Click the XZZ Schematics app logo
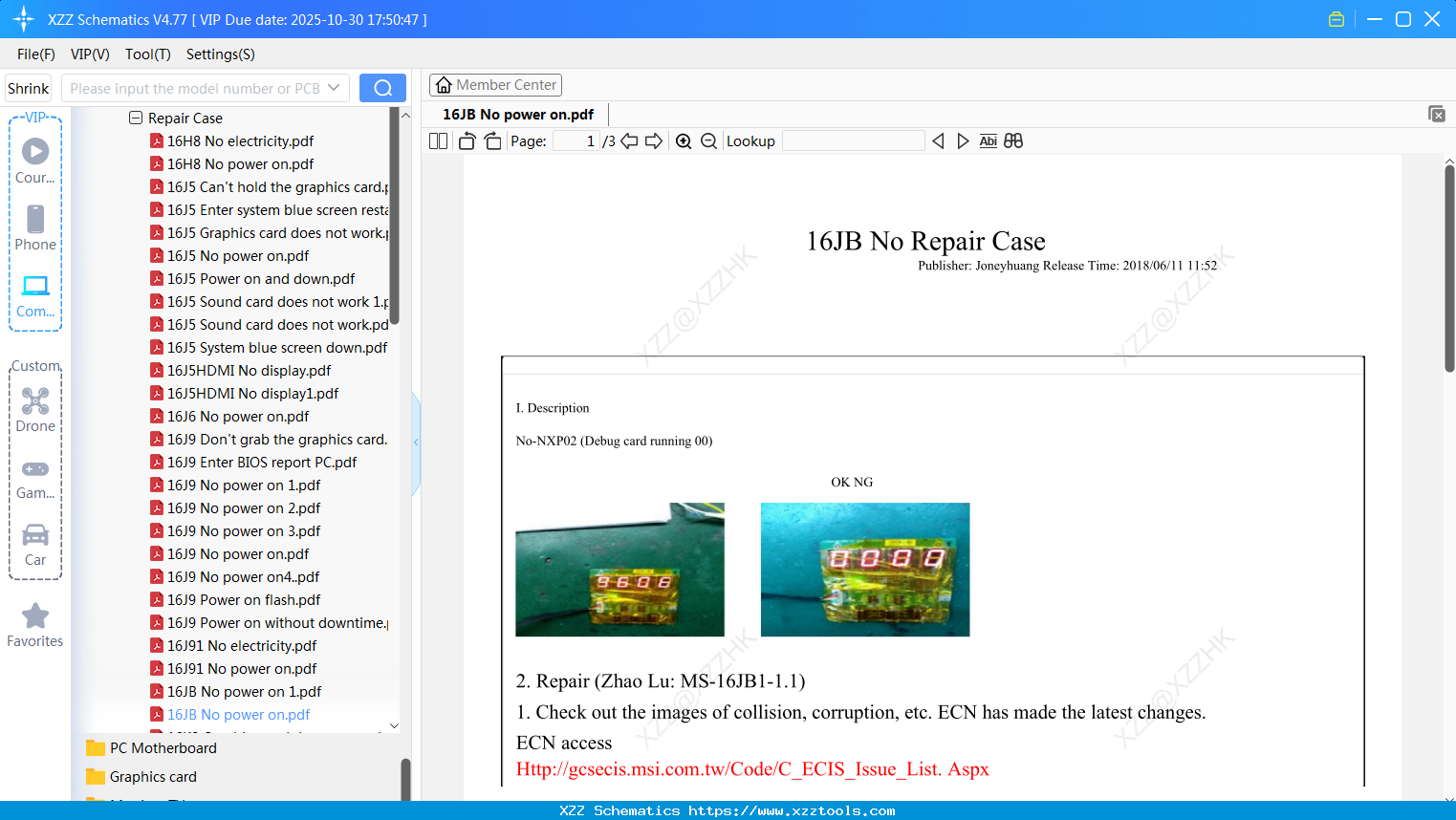1456x820 pixels. tap(24, 19)
